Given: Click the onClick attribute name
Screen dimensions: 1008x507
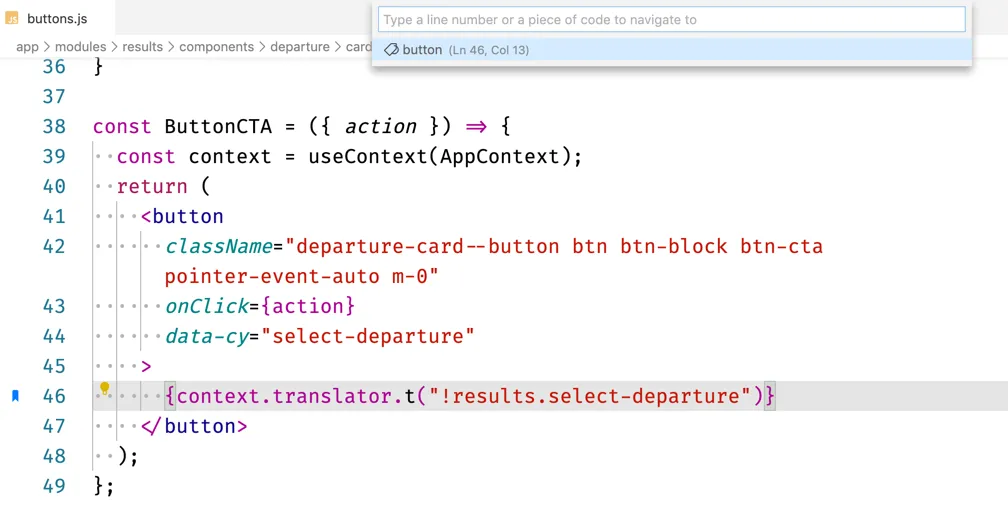Looking at the screenshot, I should pos(206,306).
